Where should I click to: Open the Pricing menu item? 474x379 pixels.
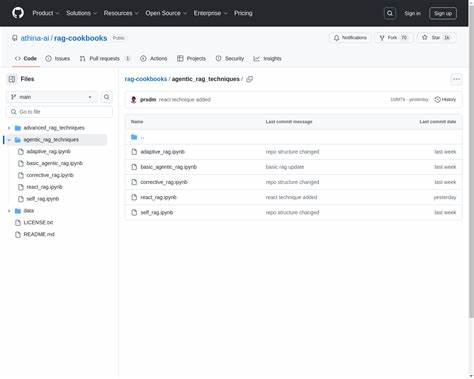243,13
